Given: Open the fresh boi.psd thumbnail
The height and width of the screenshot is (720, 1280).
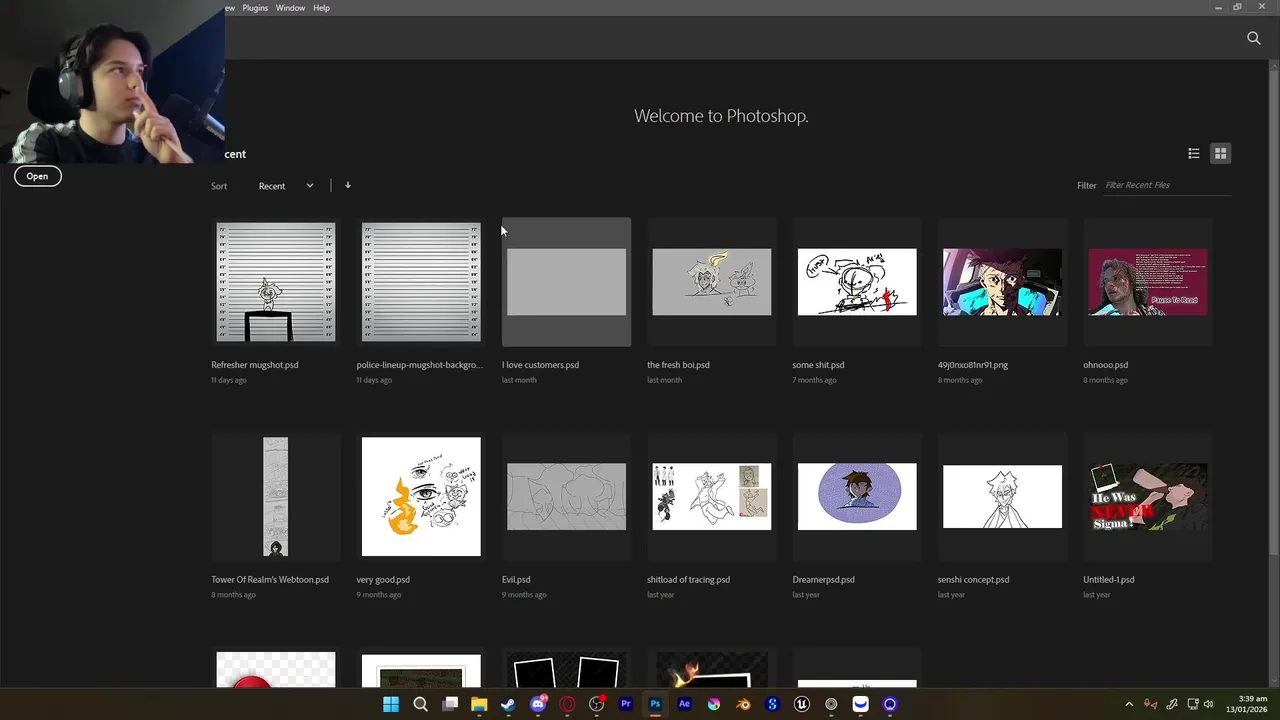Looking at the screenshot, I should tap(712, 282).
